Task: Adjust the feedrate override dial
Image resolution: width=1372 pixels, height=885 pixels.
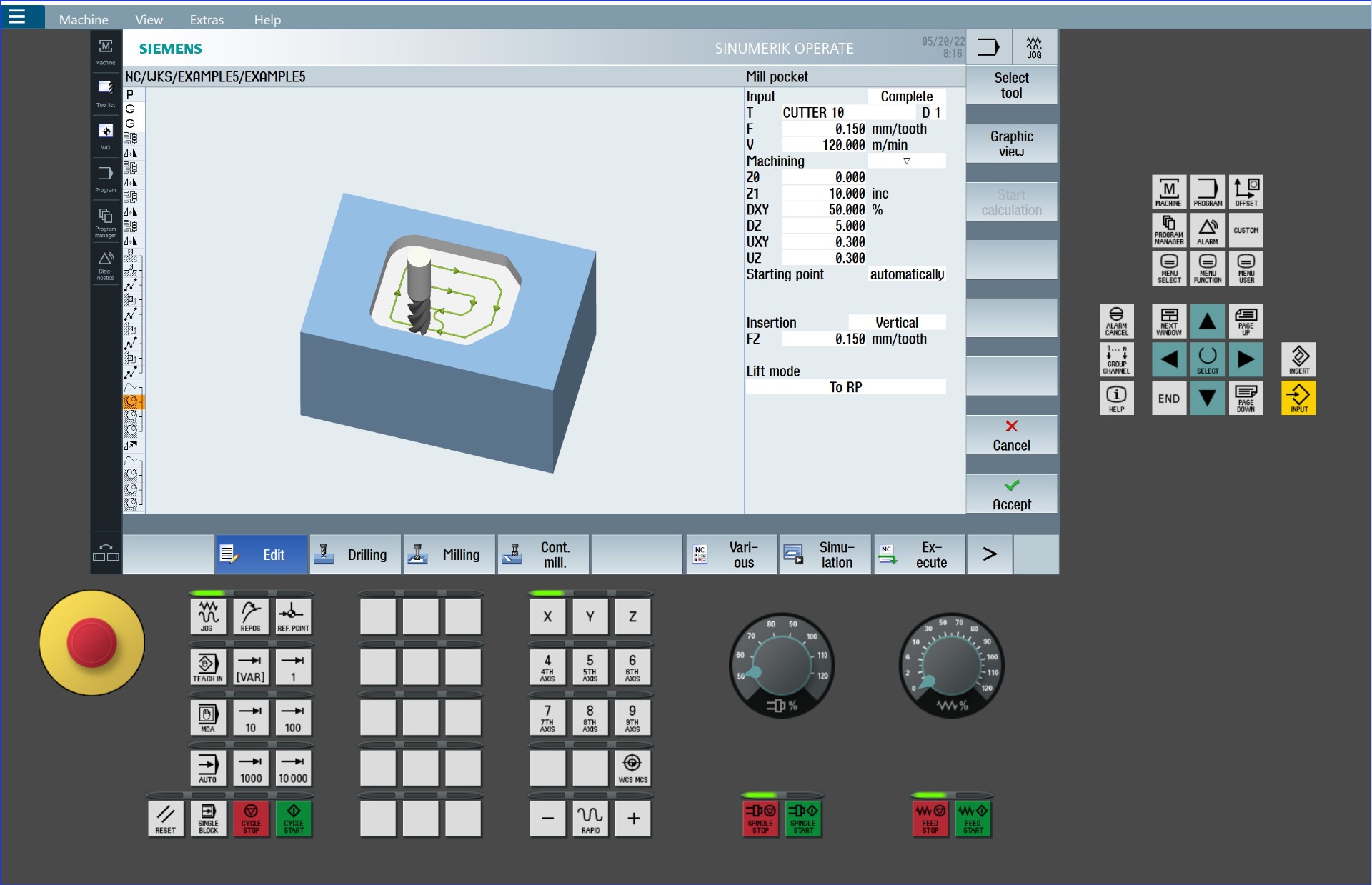Action: click(x=951, y=665)
